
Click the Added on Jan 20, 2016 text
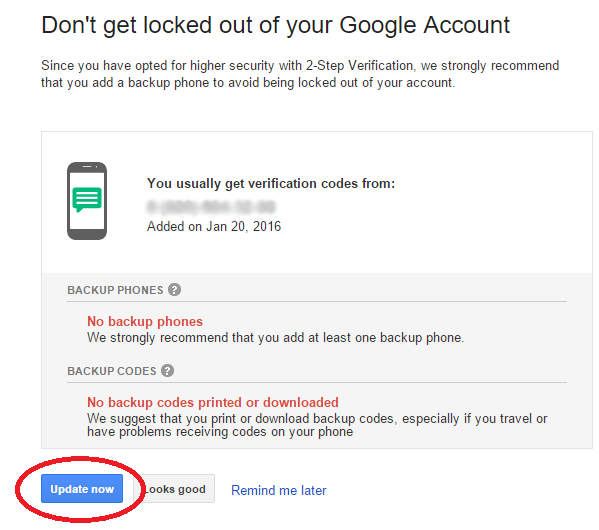click(214, 226)
